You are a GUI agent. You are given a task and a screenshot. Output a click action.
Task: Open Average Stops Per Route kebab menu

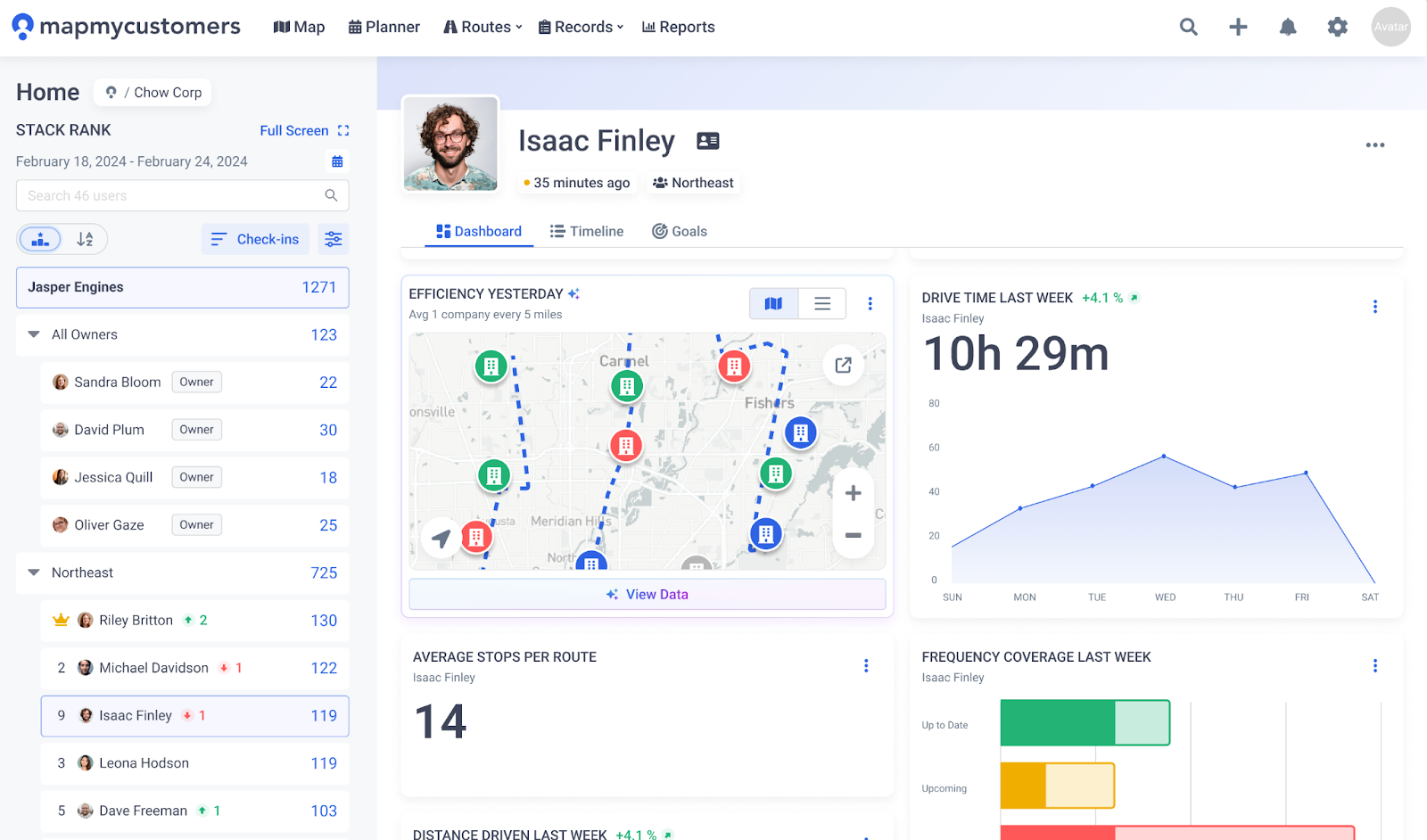click(x=866, y=666)
